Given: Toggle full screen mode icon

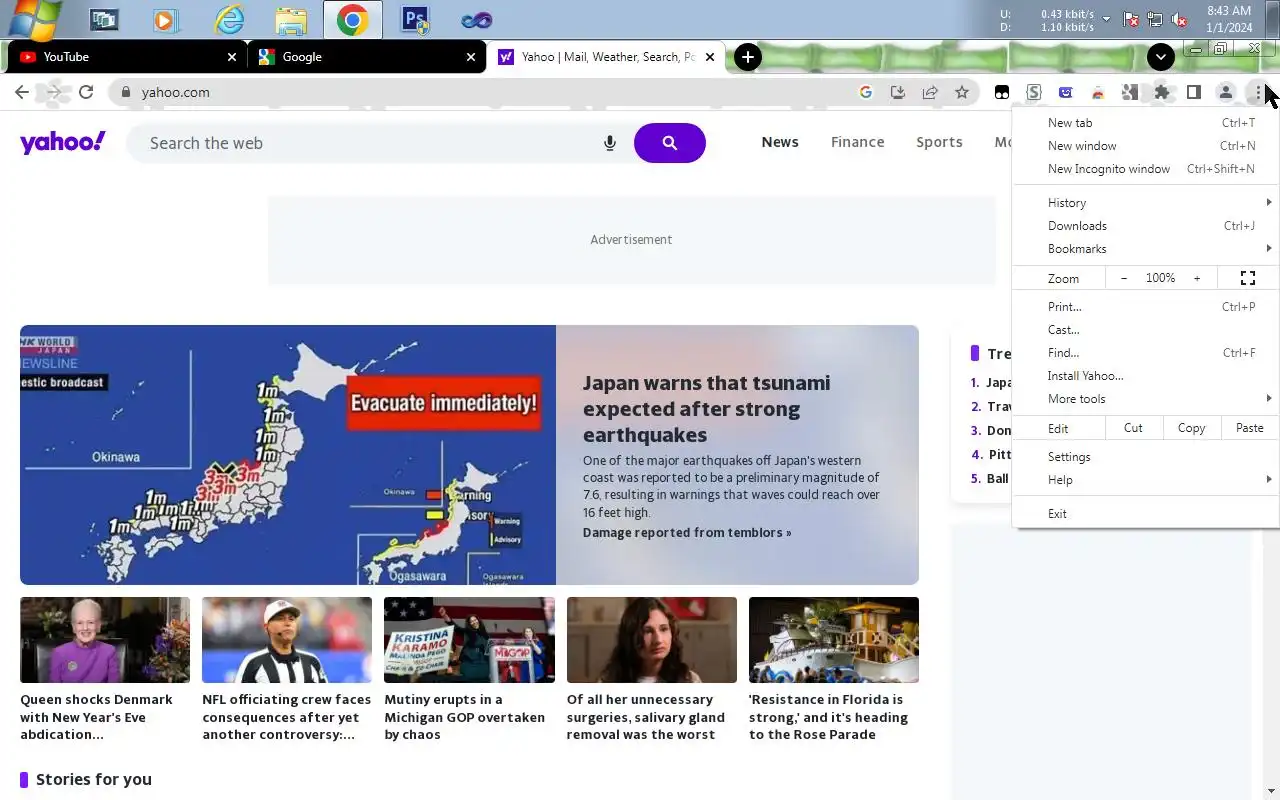Looking at the screenshot, I should pos(1248,278).
